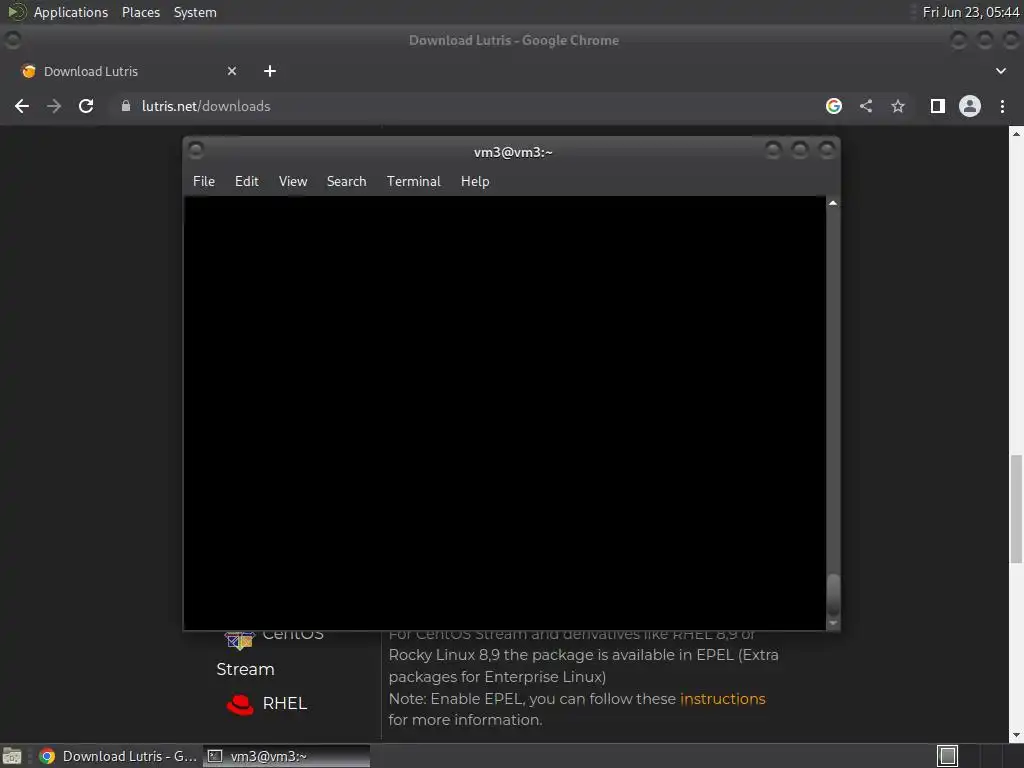
Task: Click the terminal scrollbar down arrow
Action: tap(833, 623)
